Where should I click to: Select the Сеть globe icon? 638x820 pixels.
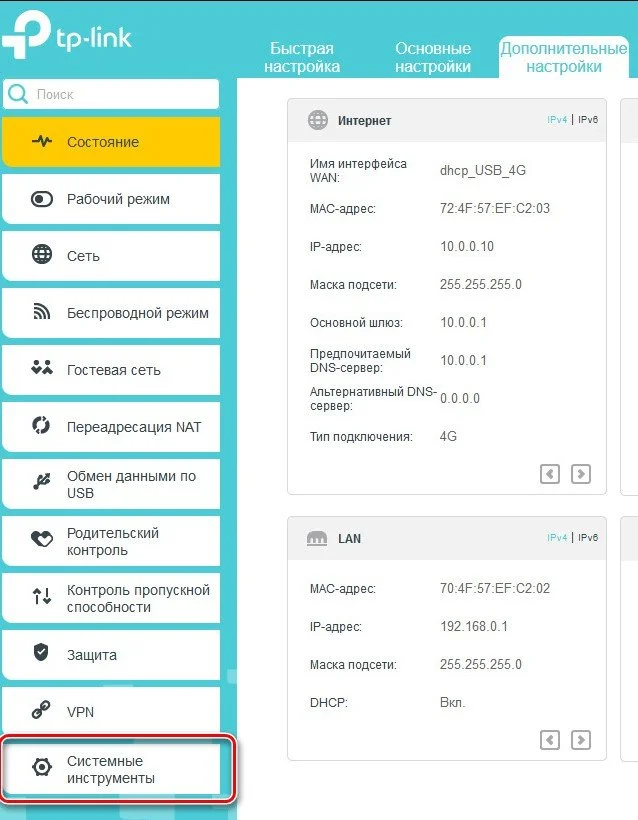(x=42, y=255)
